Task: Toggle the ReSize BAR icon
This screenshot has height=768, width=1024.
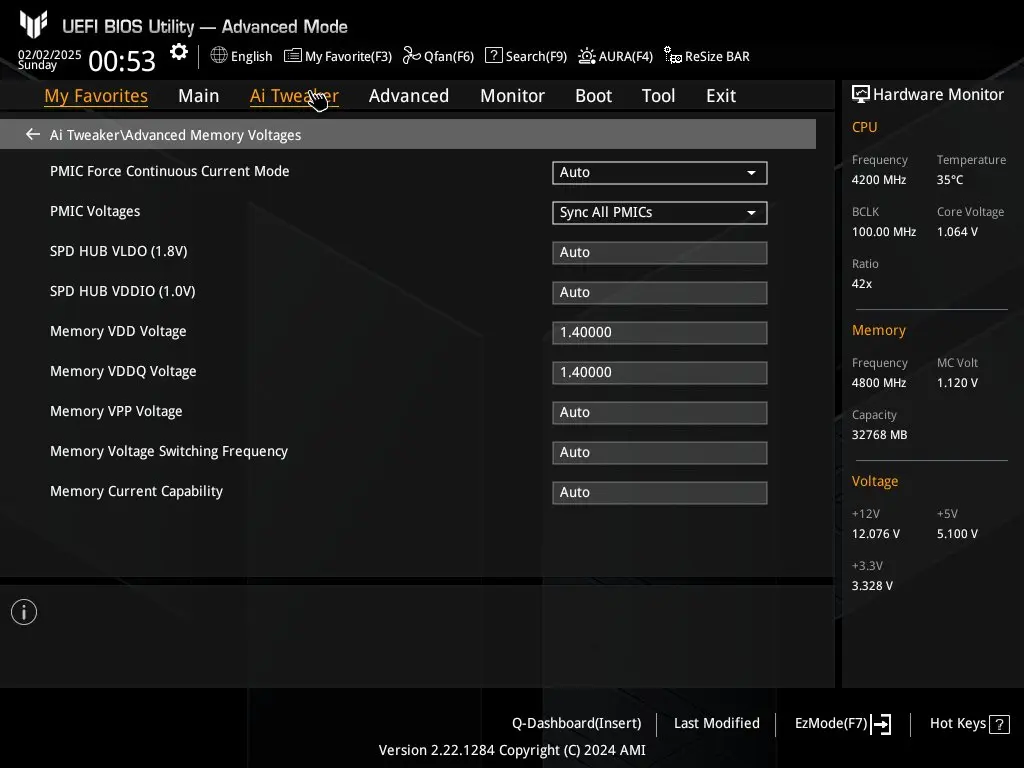Action: pos(673,56)
